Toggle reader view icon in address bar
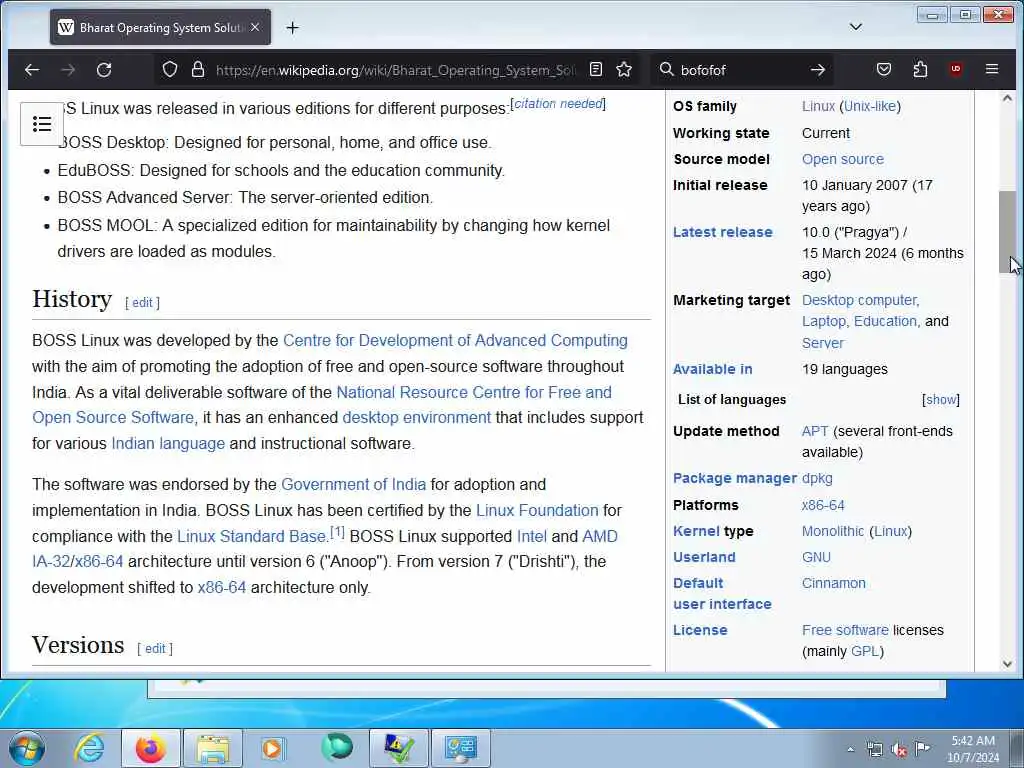This screenshot has height=768, width=1024. tap(596, 69)
